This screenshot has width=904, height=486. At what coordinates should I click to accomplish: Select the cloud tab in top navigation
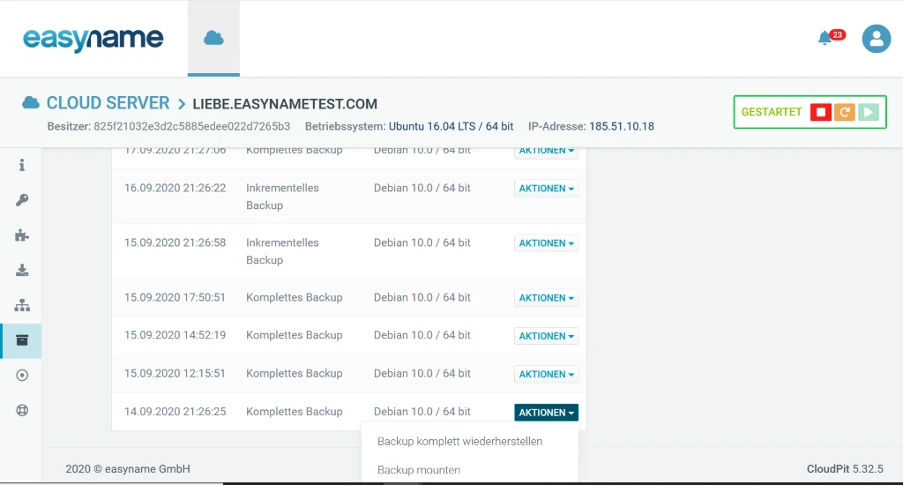click(x=213, y=38)
